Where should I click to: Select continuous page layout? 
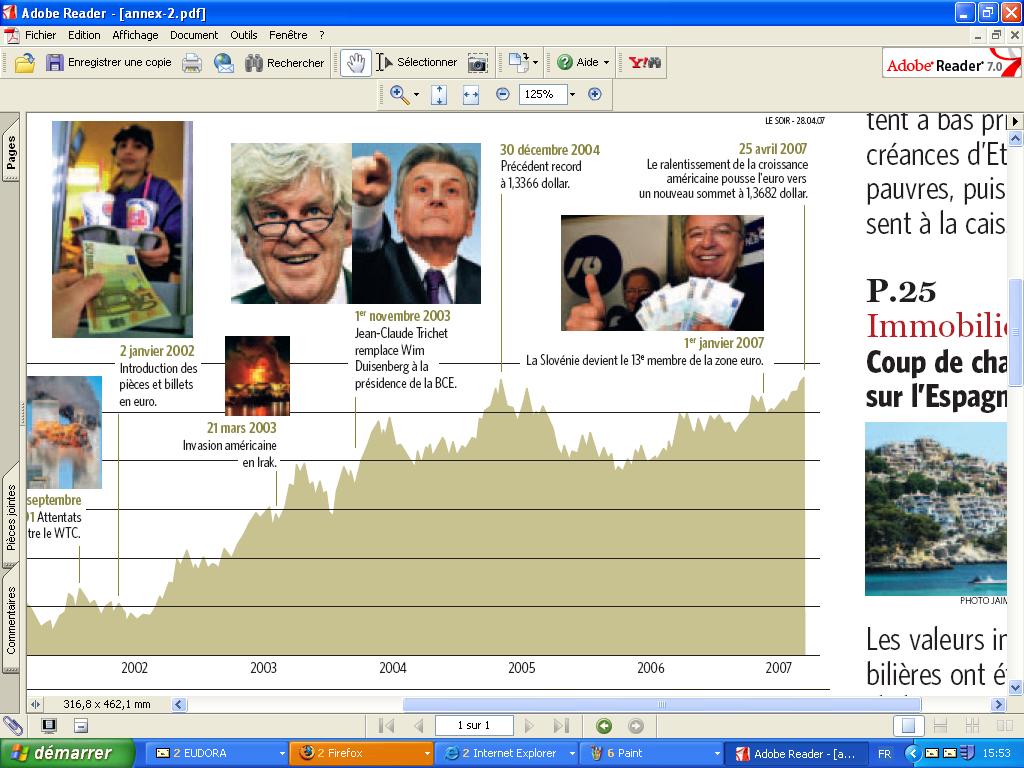[940, 726]
